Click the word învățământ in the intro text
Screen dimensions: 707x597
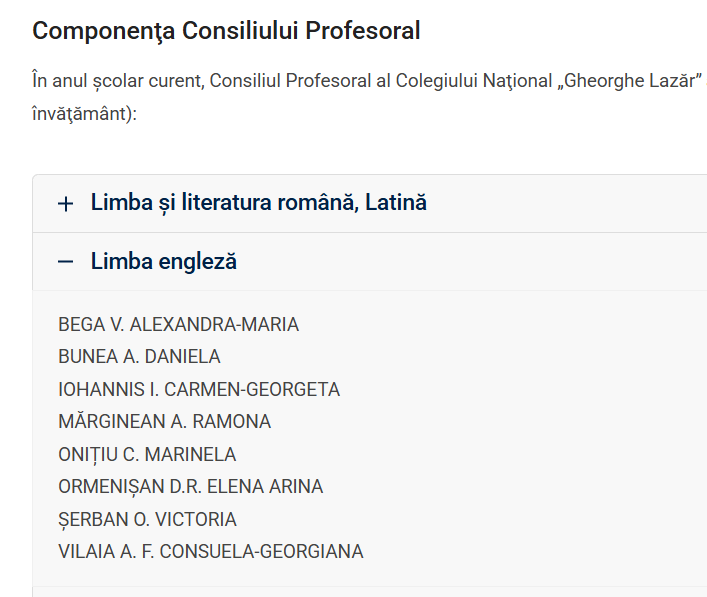pos(80,114)
